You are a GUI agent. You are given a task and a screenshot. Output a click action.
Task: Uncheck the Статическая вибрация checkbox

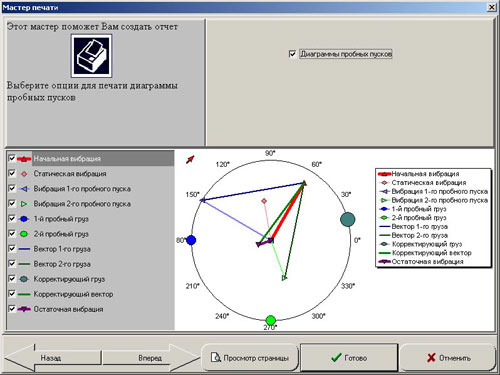(12, 173)
